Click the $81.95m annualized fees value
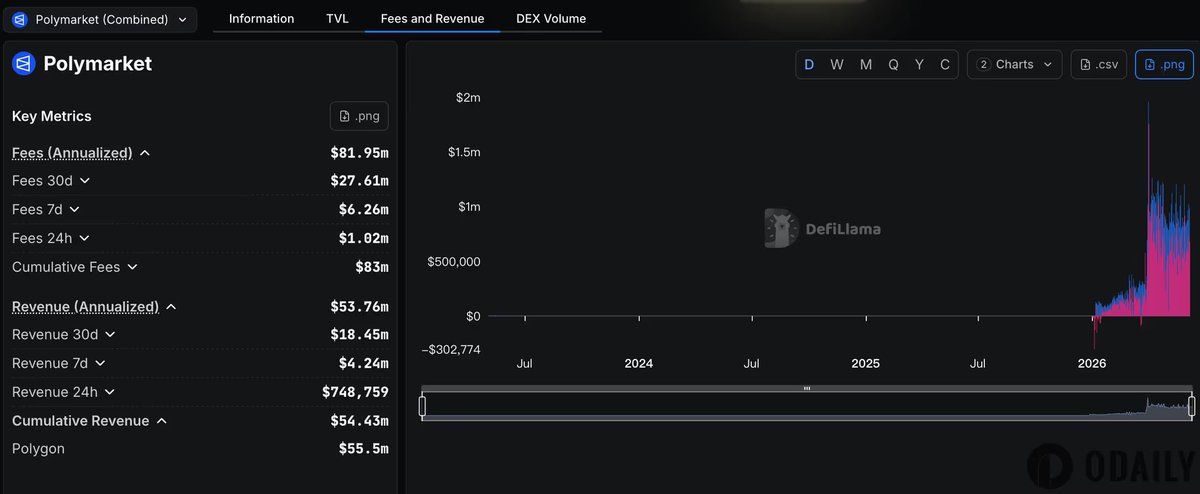The image size is (1200, 494). (359, 153)
